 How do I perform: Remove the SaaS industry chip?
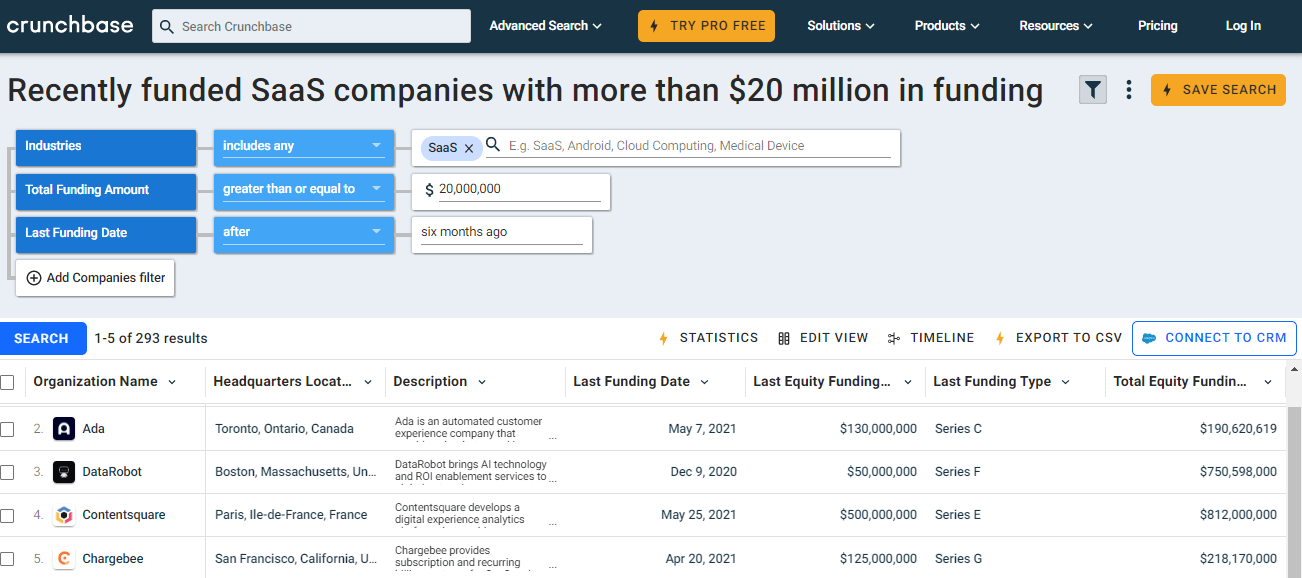coord(469,148)
